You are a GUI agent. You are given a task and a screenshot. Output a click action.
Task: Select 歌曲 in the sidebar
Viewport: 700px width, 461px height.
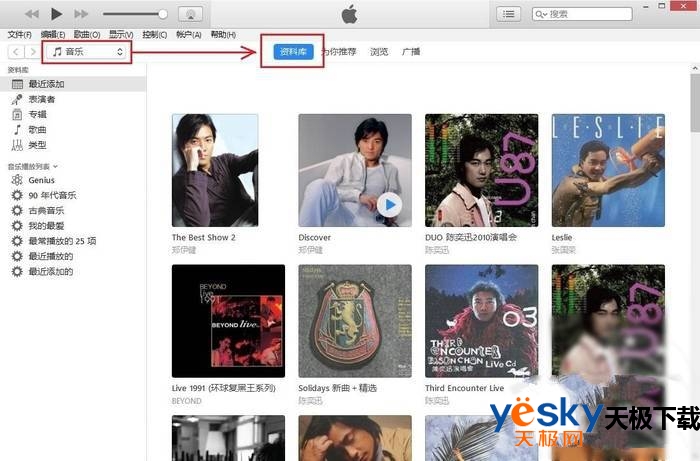coord(73,129)
